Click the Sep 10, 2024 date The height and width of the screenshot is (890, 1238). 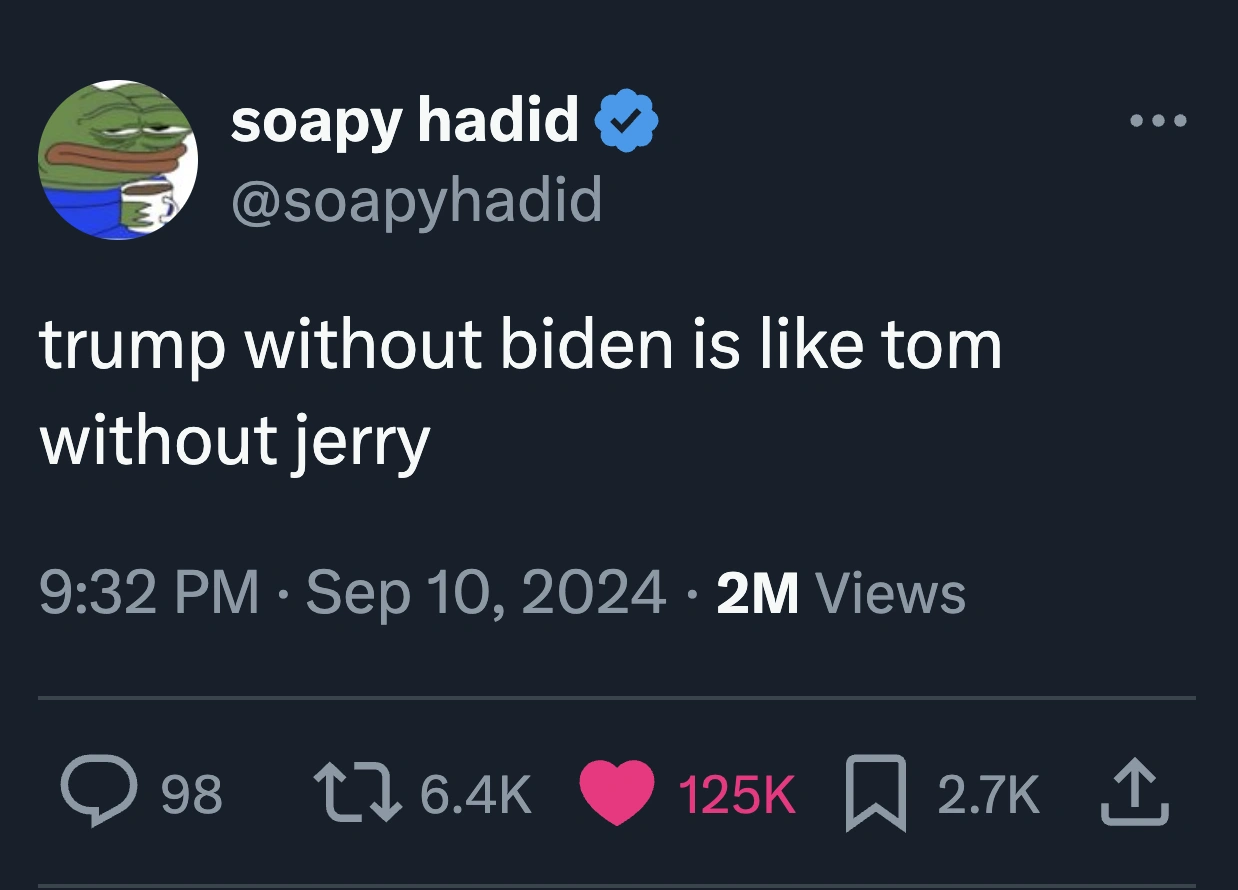(x=486, y=593)
